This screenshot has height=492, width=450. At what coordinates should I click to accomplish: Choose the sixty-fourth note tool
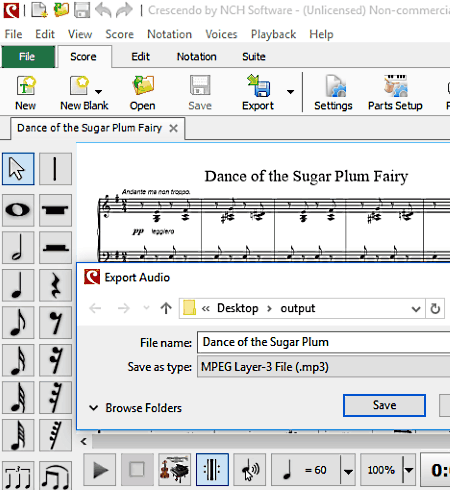point(18,435)
